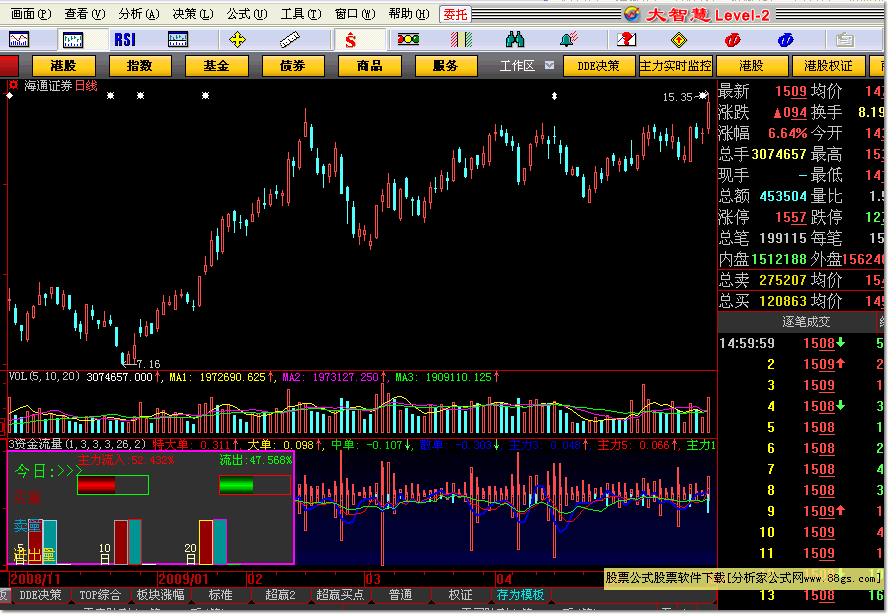Viewport: 891px width, 616px height.
Task: Select the candlestick K-line chart icon
Action: pos(73,40)
